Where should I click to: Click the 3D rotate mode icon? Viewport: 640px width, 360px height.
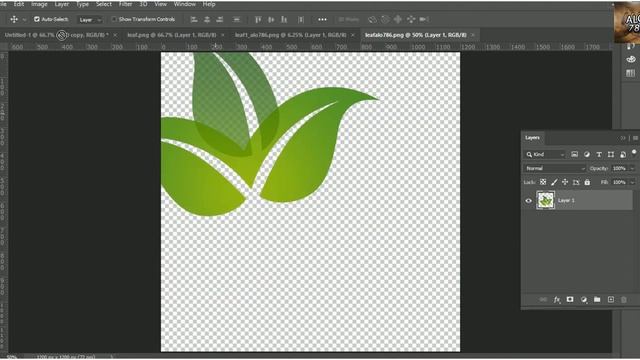tap(372, 19)
